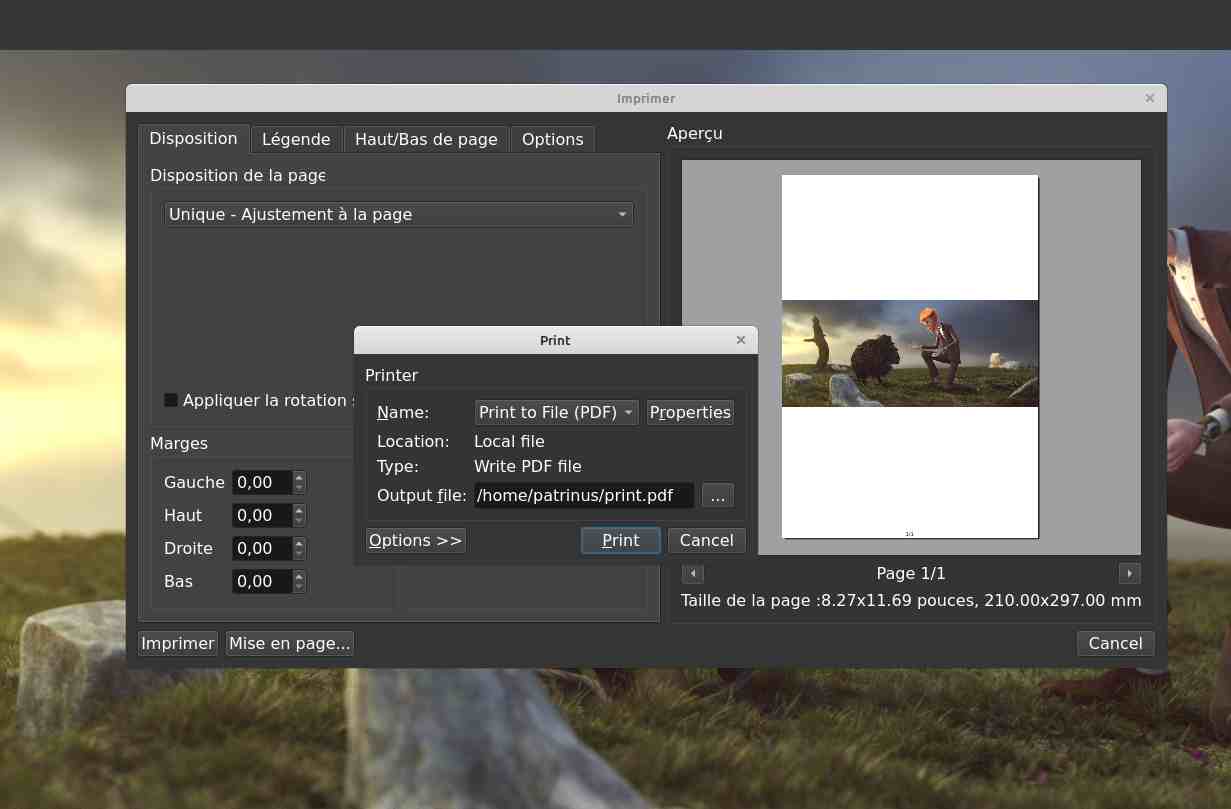Go to previous preview page arrow

point(693,573)
